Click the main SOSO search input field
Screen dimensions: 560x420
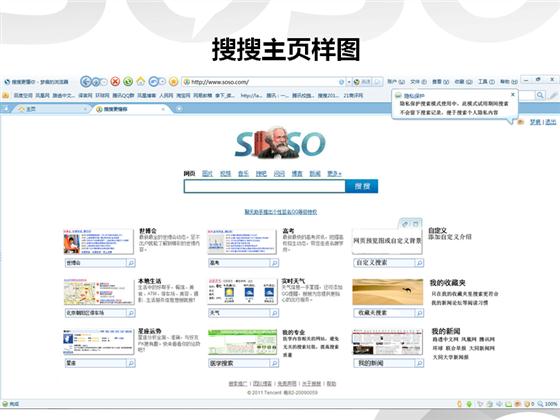coord(265,186)
